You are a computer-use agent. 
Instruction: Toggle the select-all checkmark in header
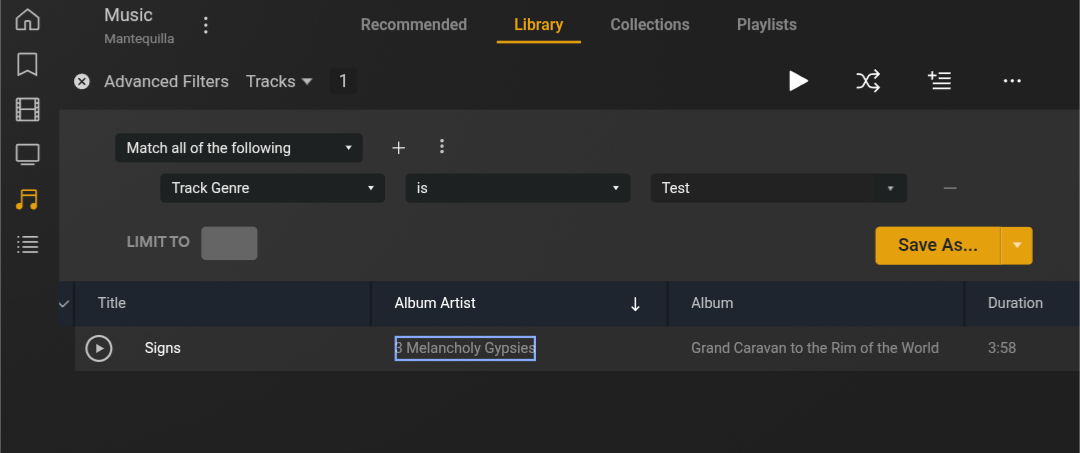65,303
